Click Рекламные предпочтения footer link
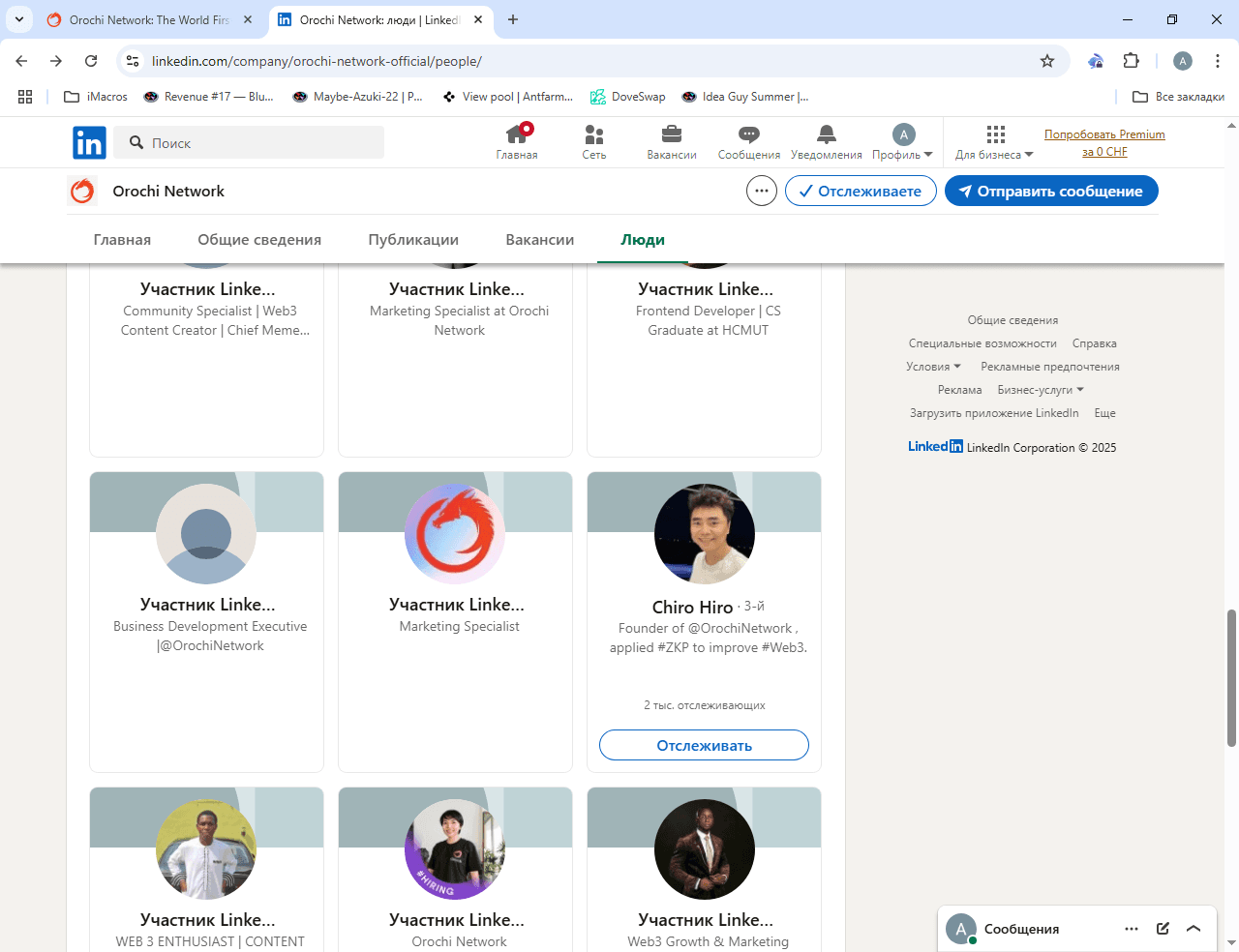Viewport: 1239px width, 952px height. [x=1050, y=367]
